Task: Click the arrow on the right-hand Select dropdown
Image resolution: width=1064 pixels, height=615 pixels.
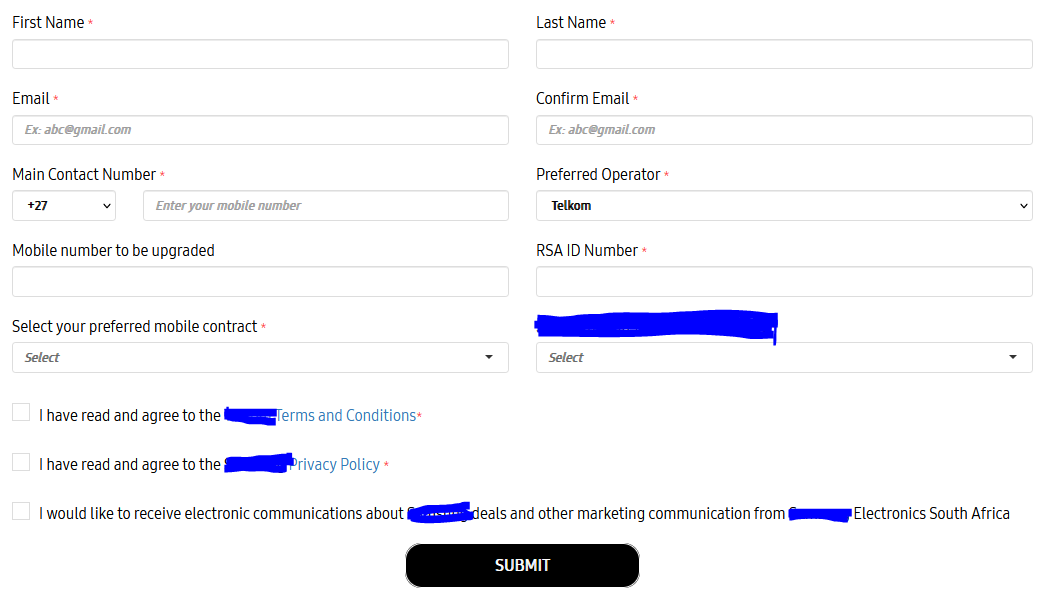Action: tap(1012, 357)
